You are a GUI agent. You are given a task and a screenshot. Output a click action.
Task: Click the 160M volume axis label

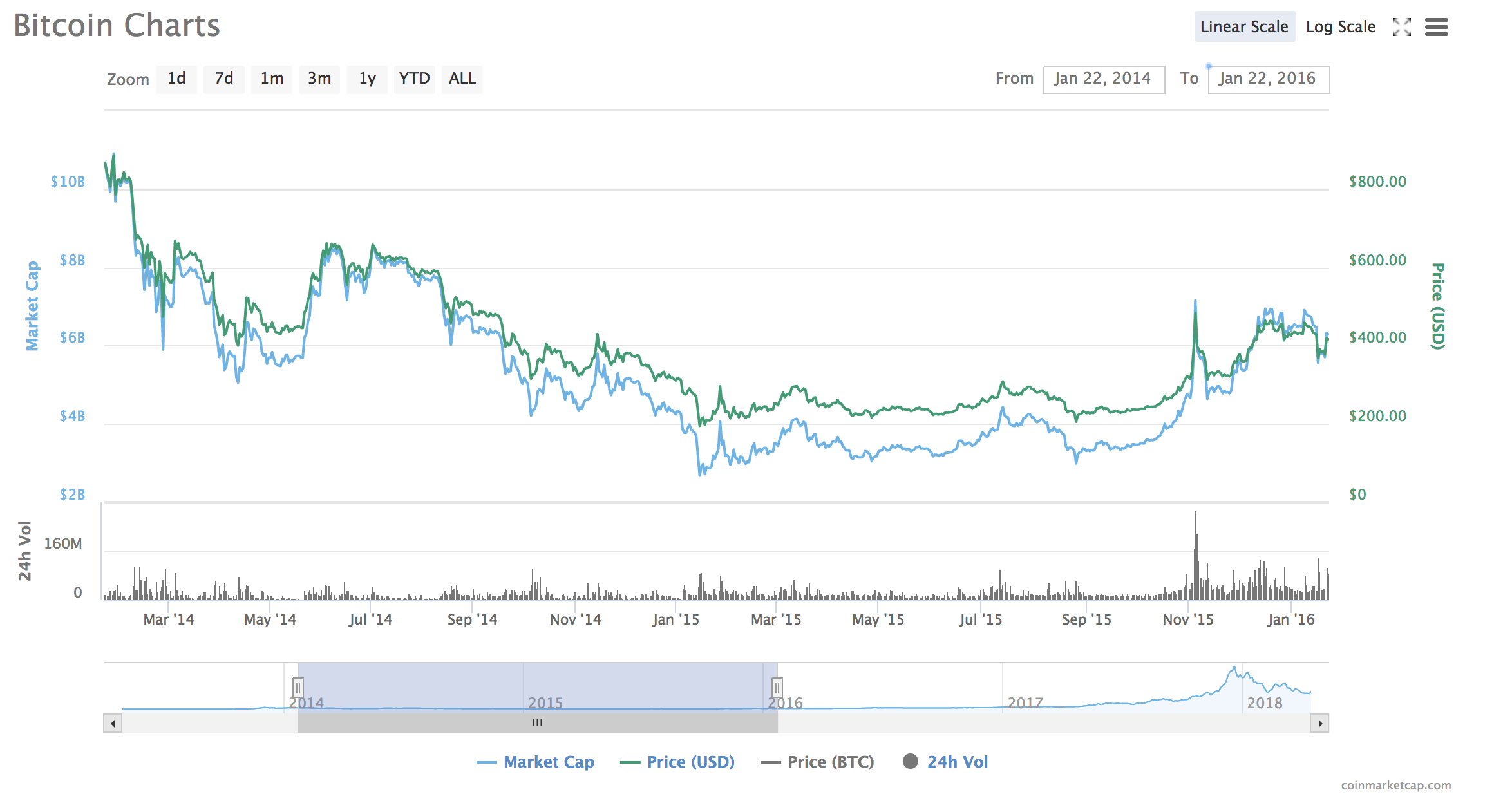63,543
